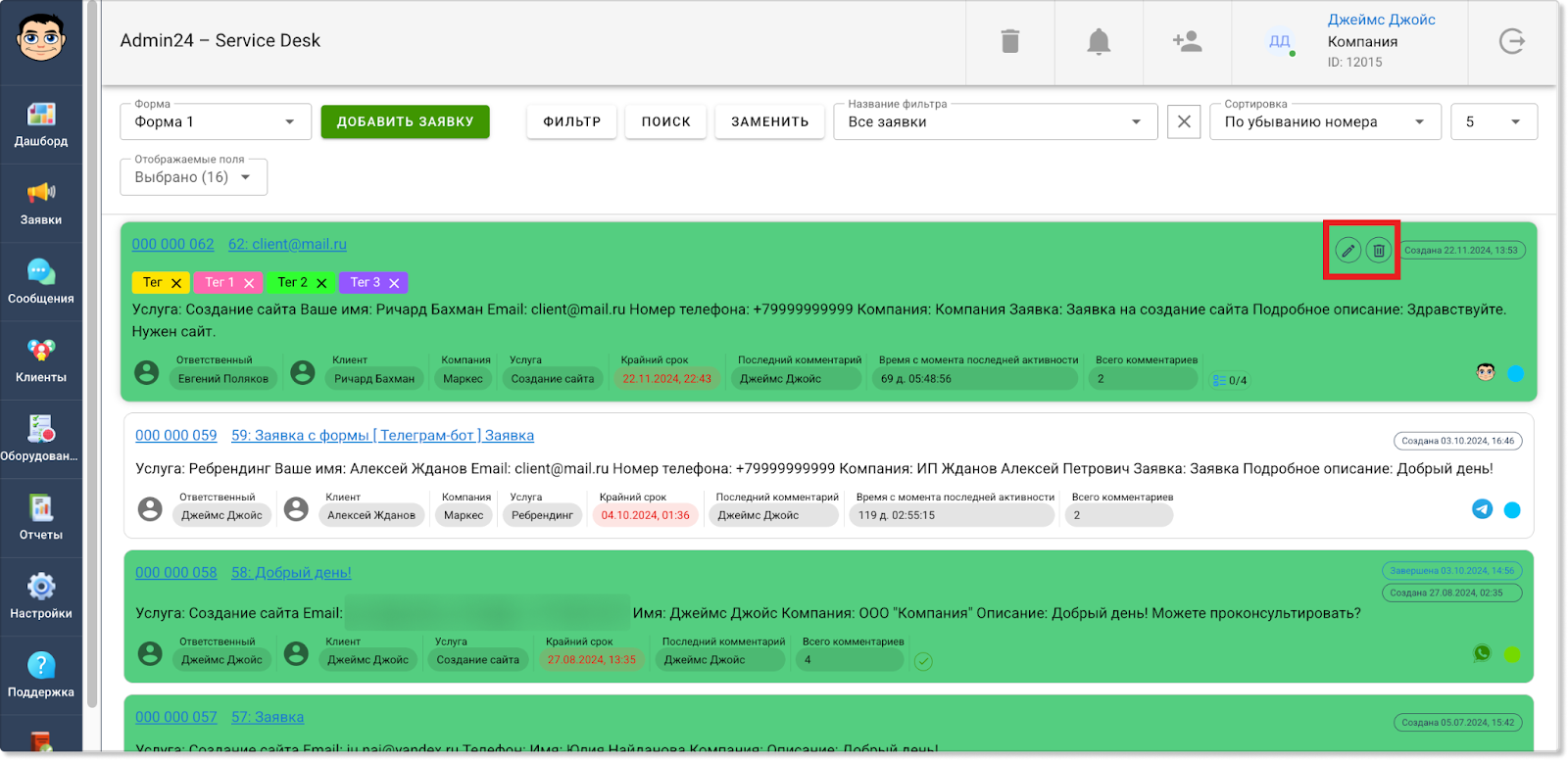The width and height of the screenshot is (1568, 760).
Task: Open notifications bell
Action: 1099,41
